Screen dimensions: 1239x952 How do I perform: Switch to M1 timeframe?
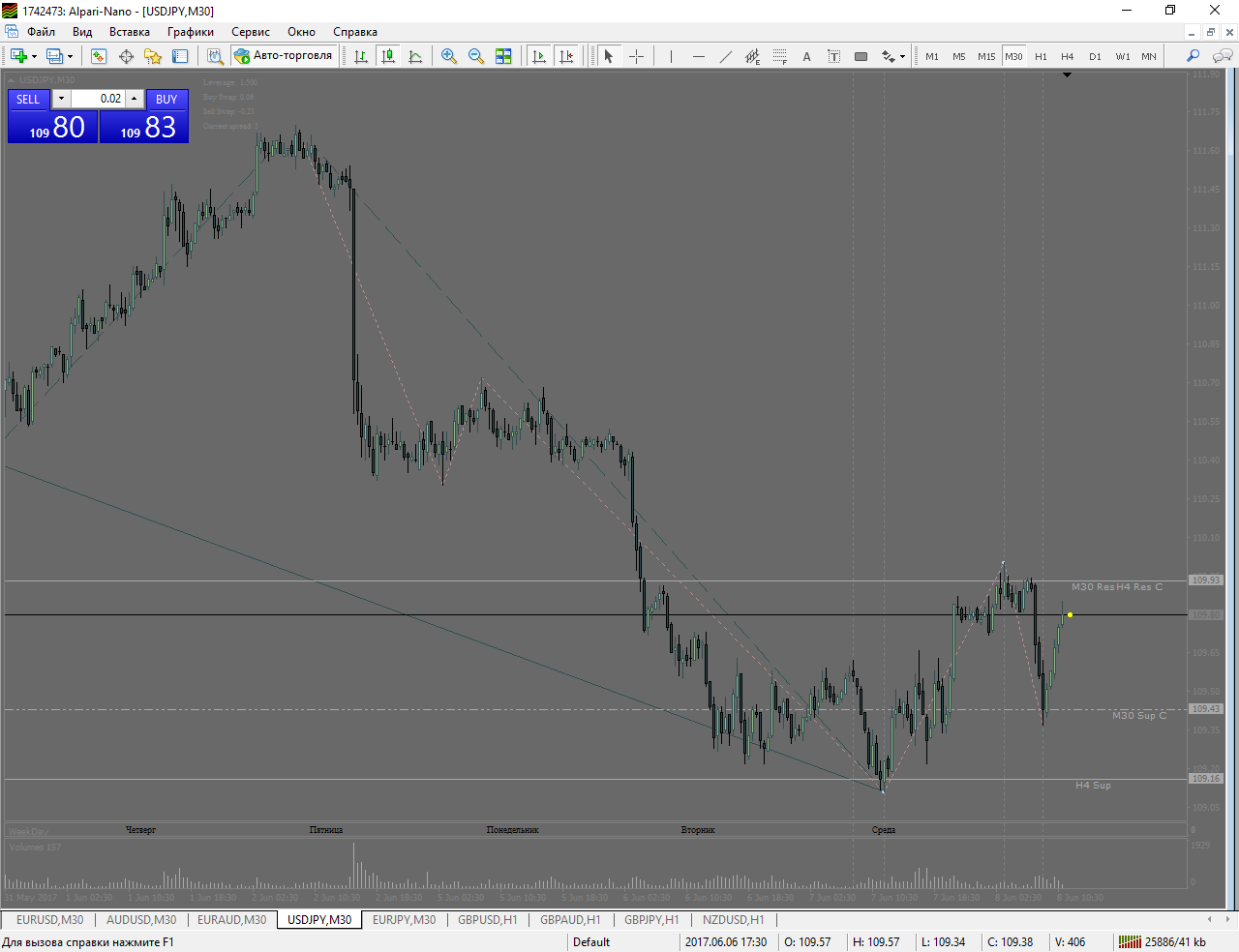pyautogui.click(x=932, y=56)
